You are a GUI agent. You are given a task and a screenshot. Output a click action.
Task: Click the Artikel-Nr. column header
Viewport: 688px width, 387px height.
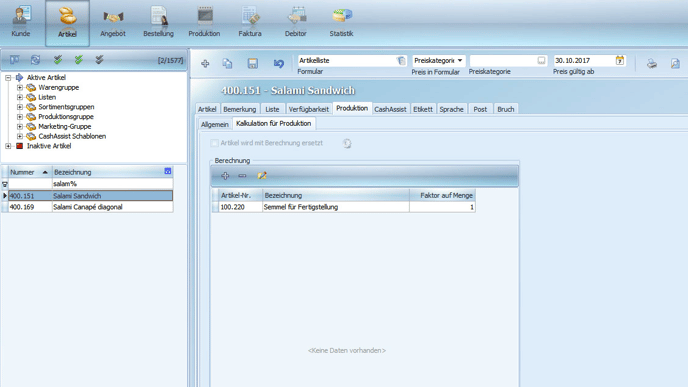point(240,196)
